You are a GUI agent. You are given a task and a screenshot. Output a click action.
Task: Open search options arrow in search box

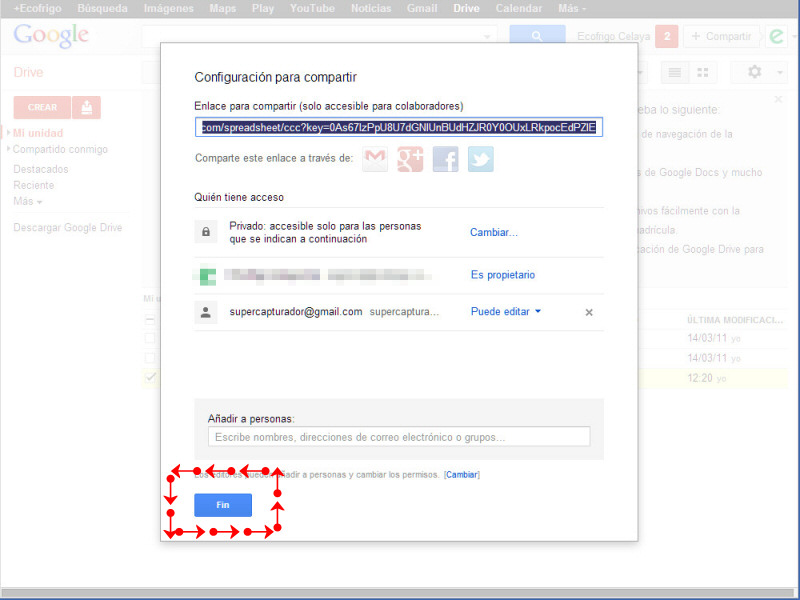click(487, 36)
